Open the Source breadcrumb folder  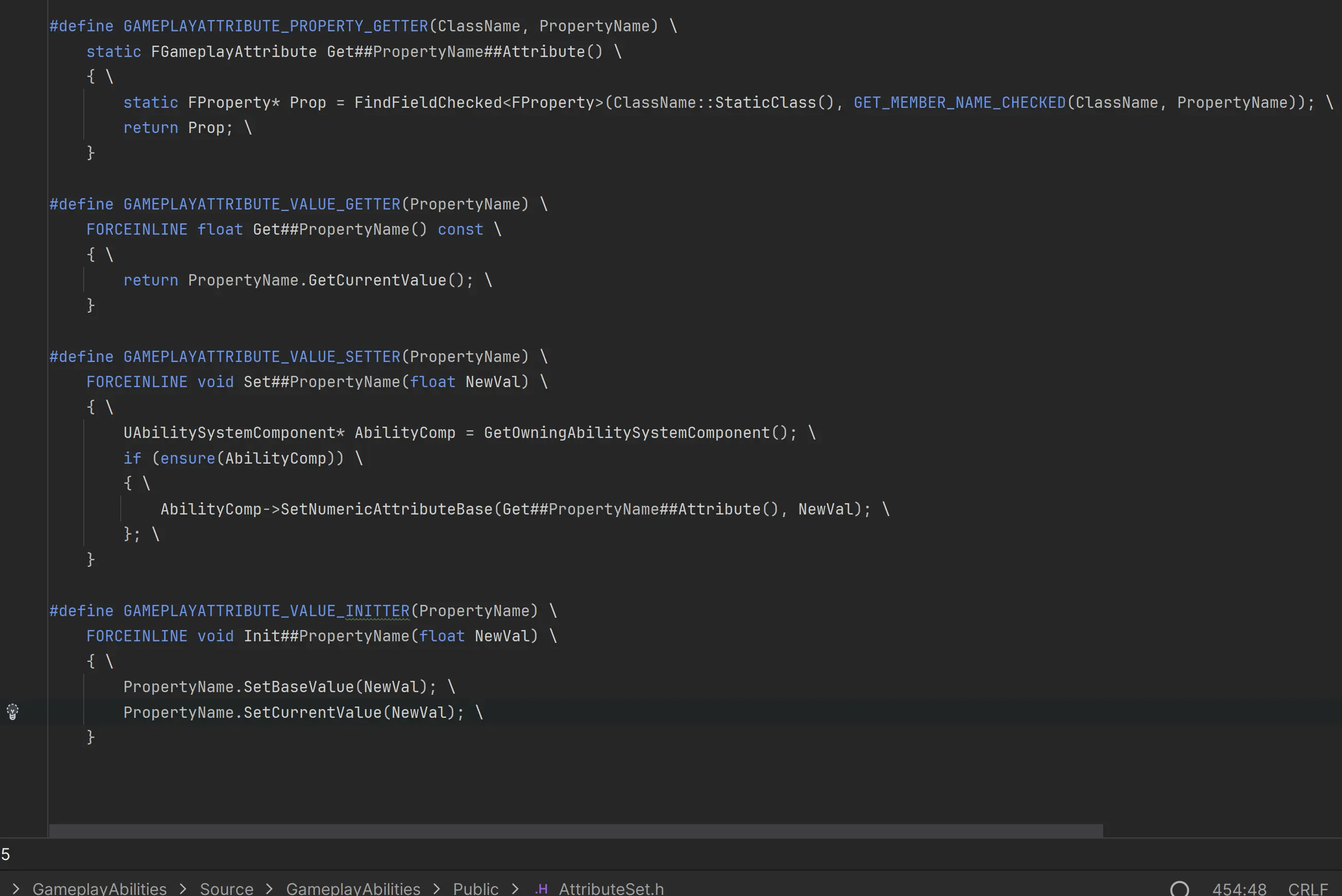tap(226, 889)
